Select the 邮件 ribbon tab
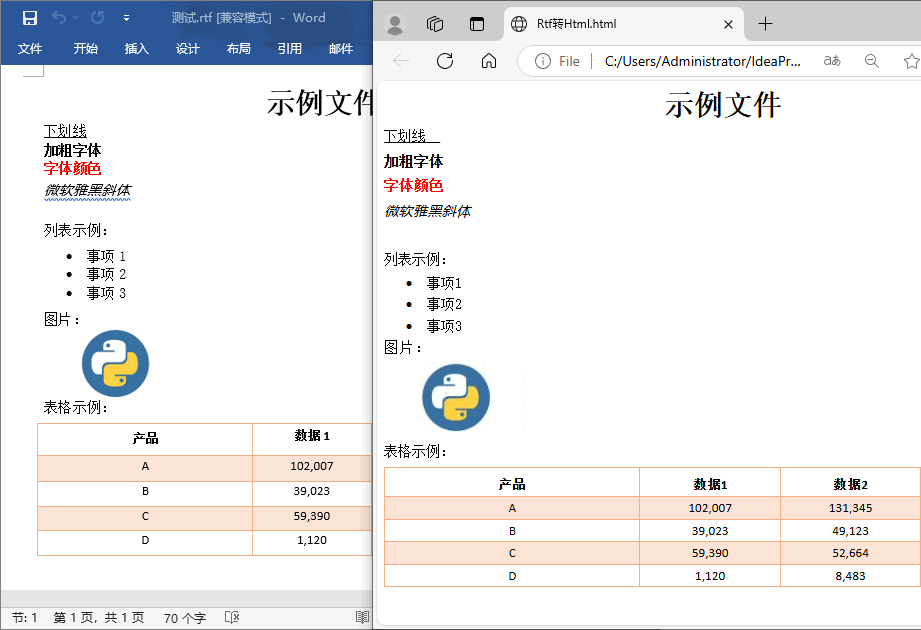 pos(341,48)
